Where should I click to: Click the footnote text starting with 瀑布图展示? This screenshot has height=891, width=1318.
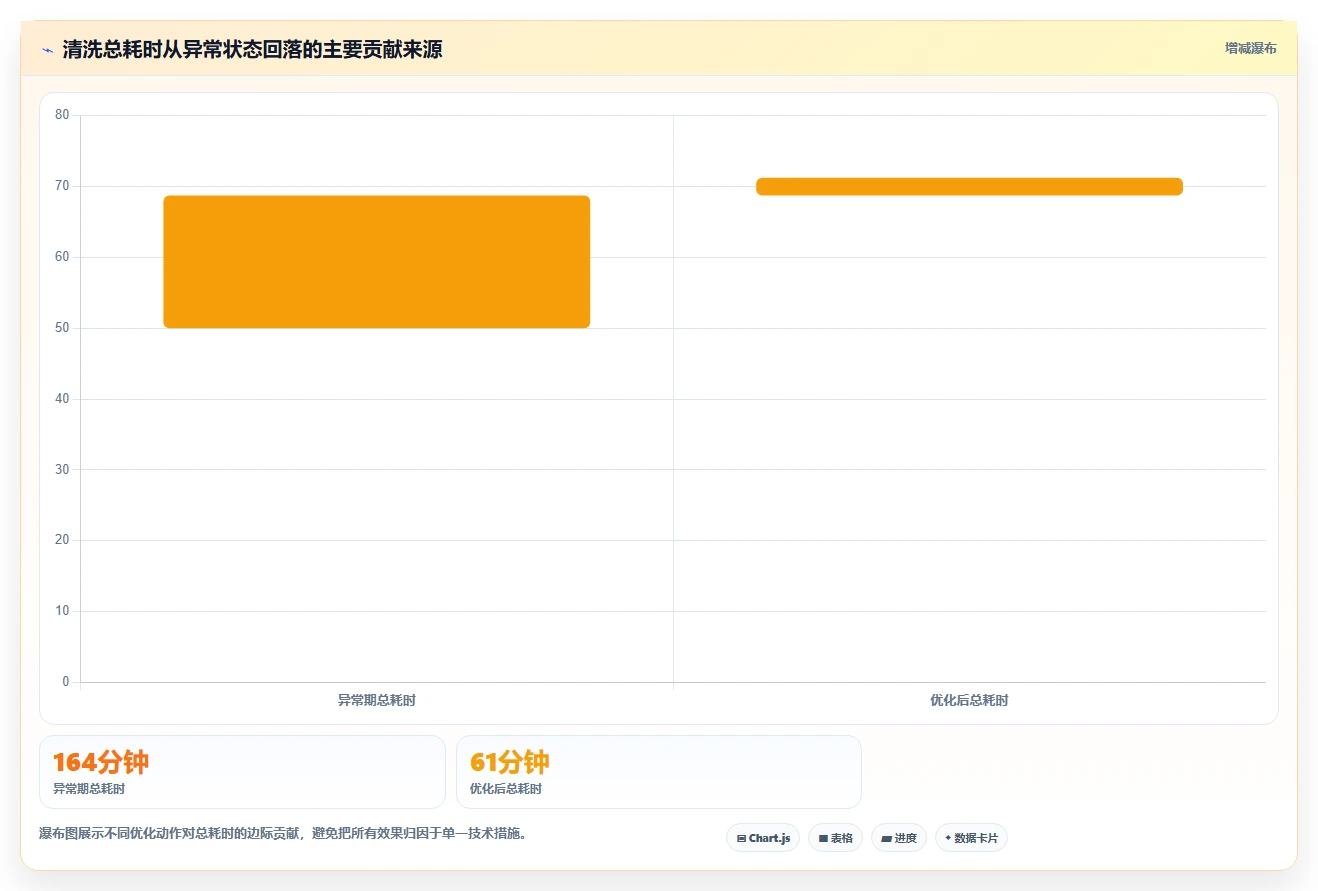[x=283, y=834]
